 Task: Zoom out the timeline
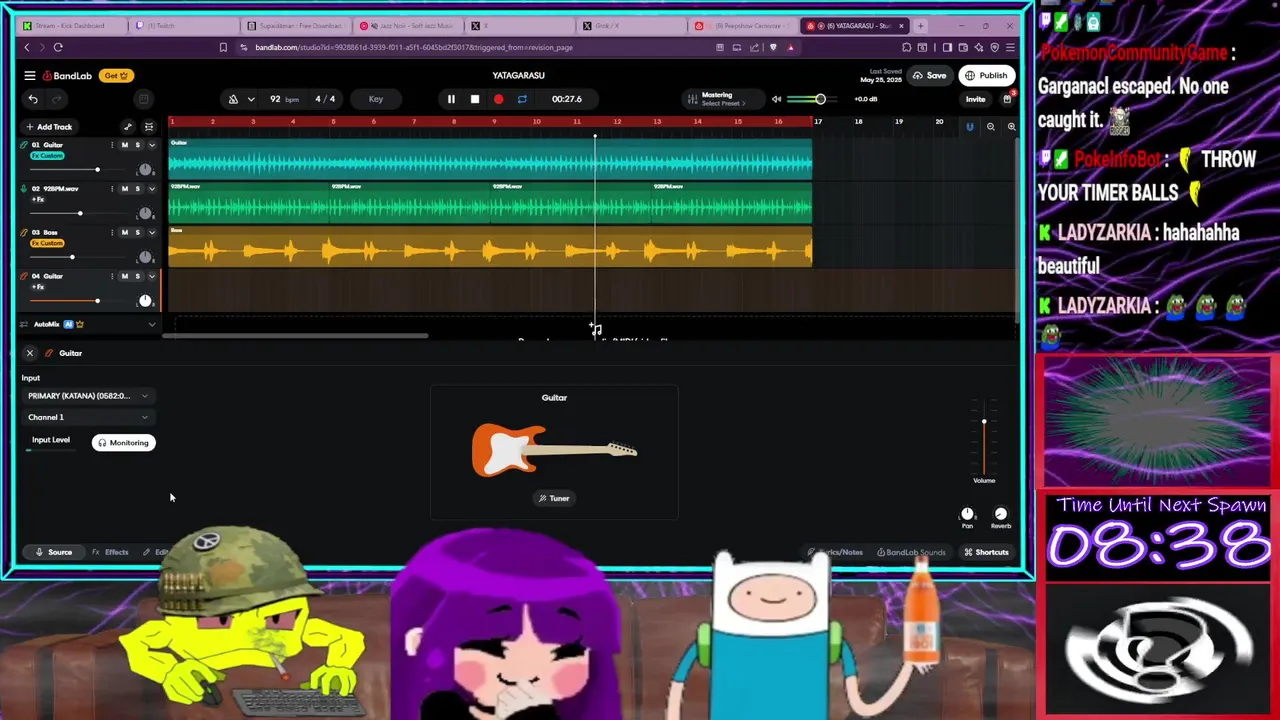coord(990,127)
